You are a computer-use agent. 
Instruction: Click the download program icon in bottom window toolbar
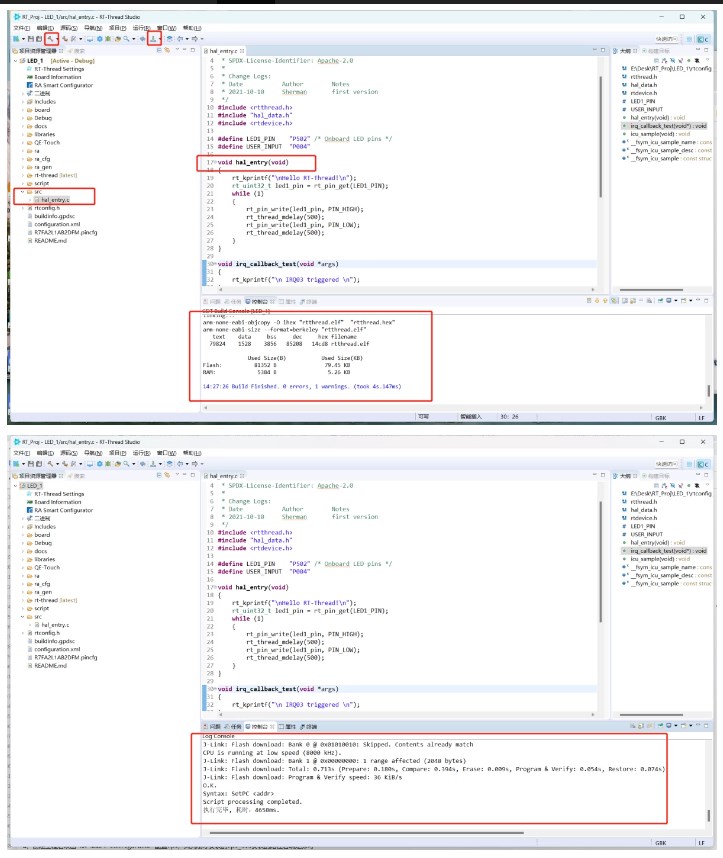coord(153,463)
